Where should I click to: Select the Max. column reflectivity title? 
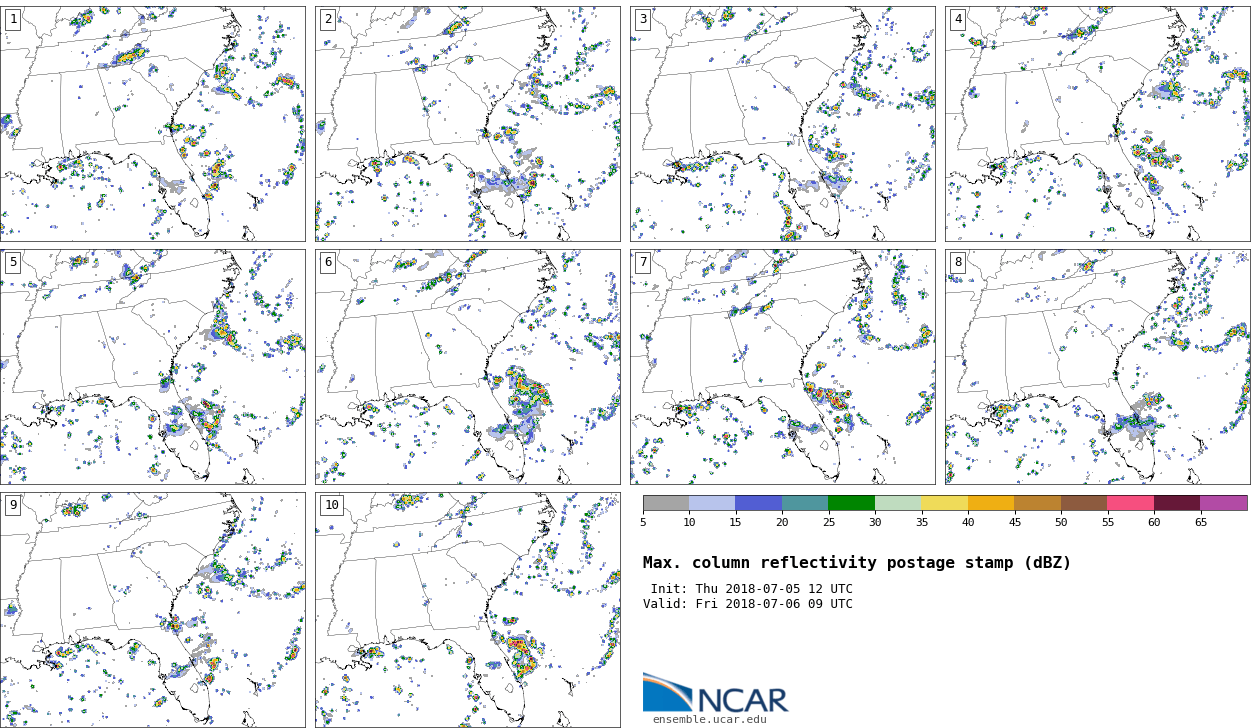[x=857, y=563]
